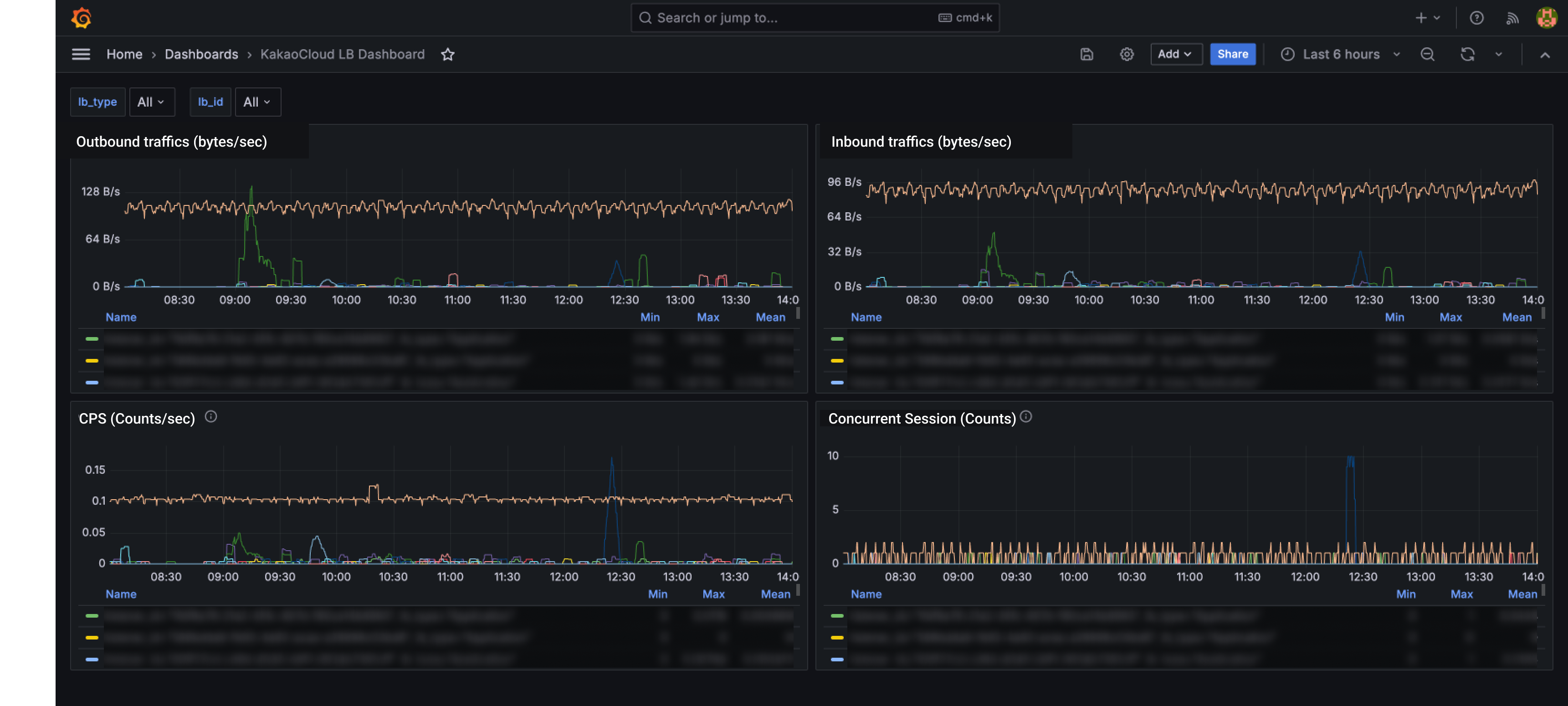
Task: Click the zoom out time range icon
Action: pos(1427,54)
